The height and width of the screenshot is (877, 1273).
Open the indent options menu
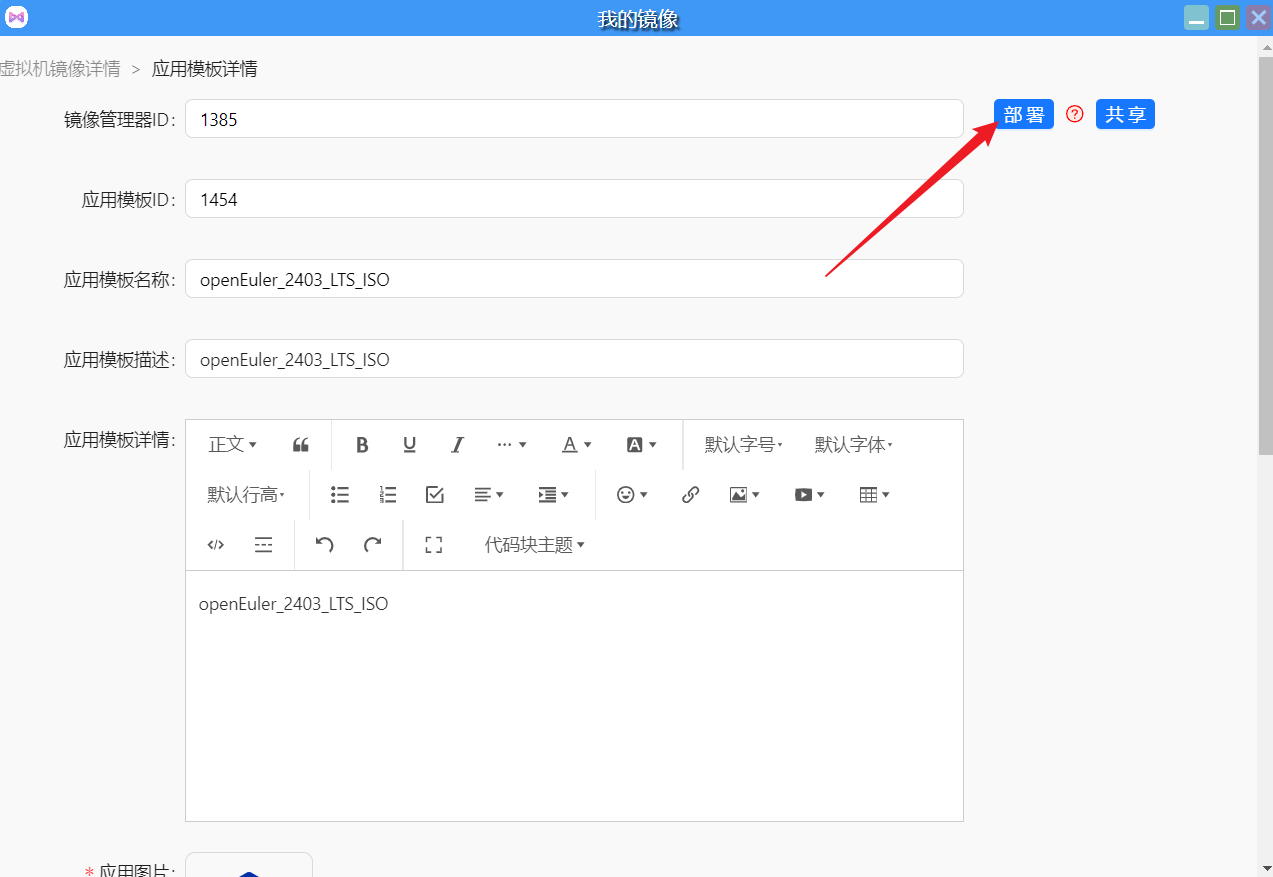[x=553, y=495]
